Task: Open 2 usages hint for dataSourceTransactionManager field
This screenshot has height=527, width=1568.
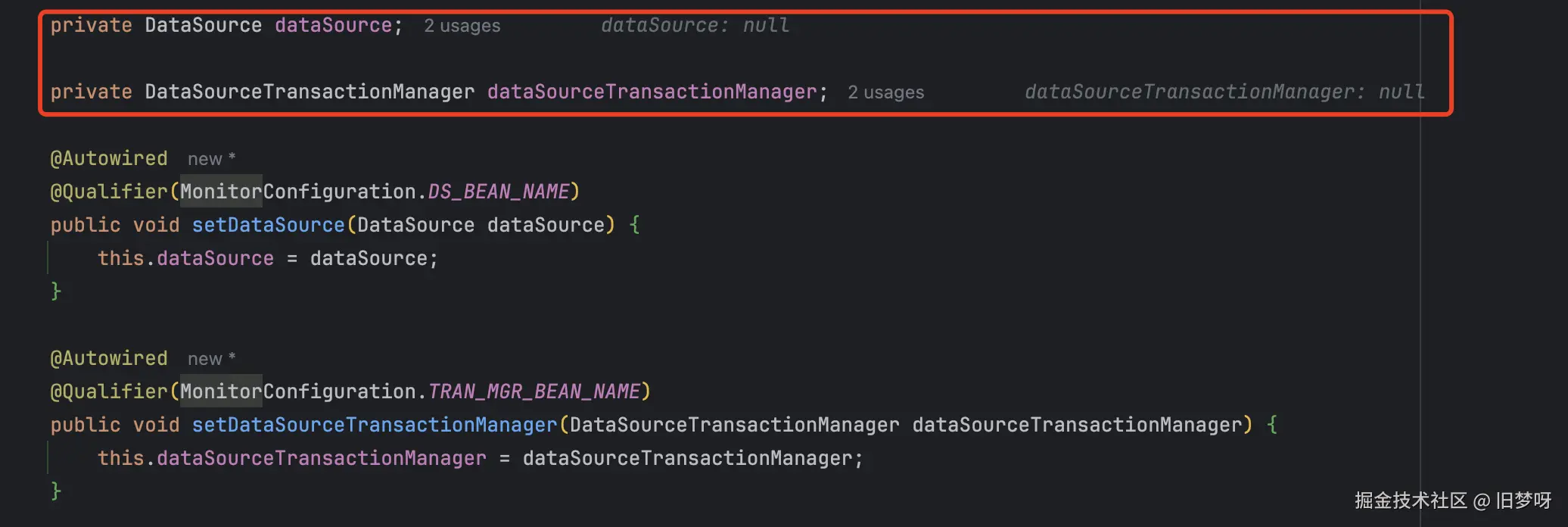Action: tap(885, 92)
